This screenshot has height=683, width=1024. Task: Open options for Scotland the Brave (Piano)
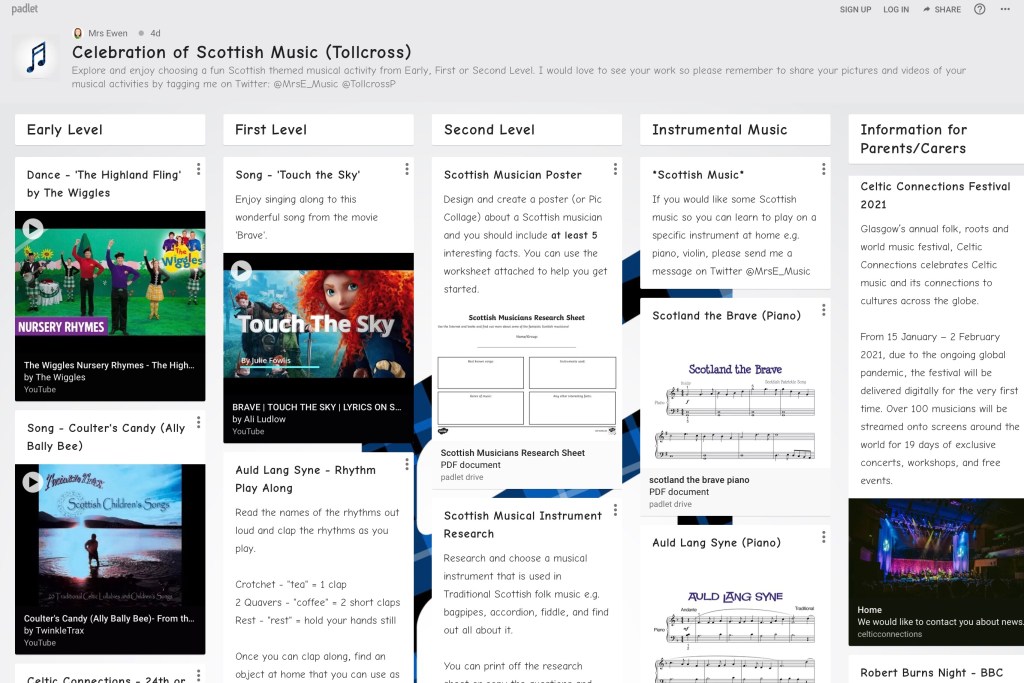(x=823, y=310)
